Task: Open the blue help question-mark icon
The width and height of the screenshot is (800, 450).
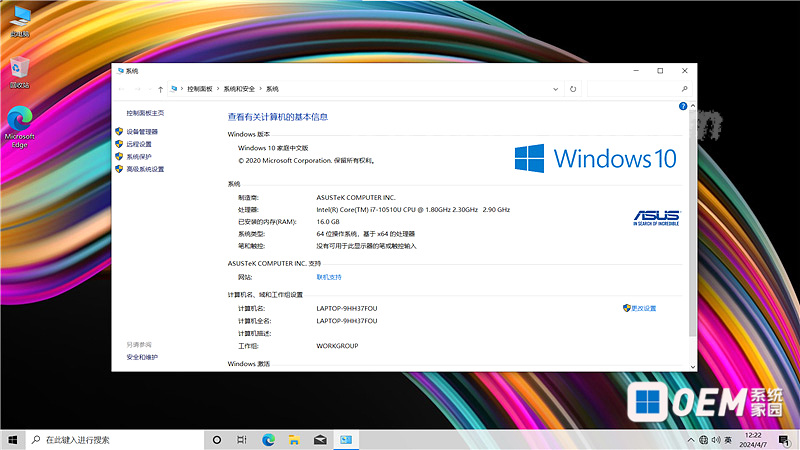Action: pyautogui.click(x=683, y=106)
